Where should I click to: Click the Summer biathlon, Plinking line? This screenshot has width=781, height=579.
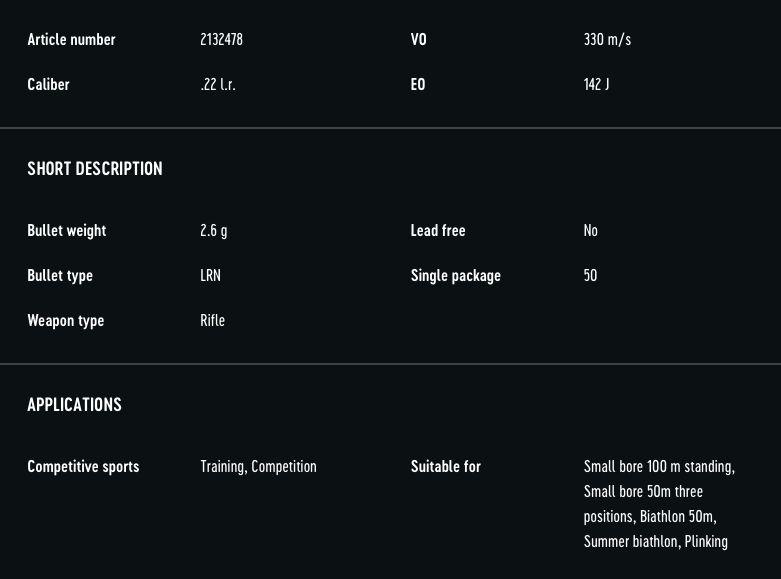(x=655, y=541)
